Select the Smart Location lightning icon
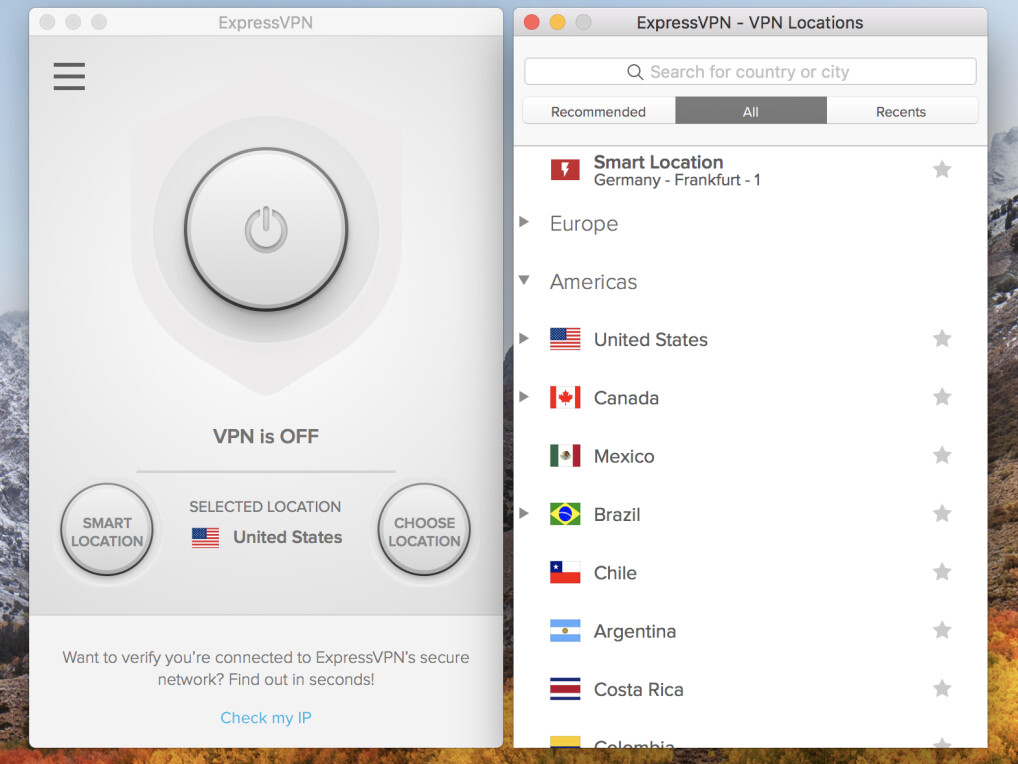1018x764 pixels. [565, 170]
